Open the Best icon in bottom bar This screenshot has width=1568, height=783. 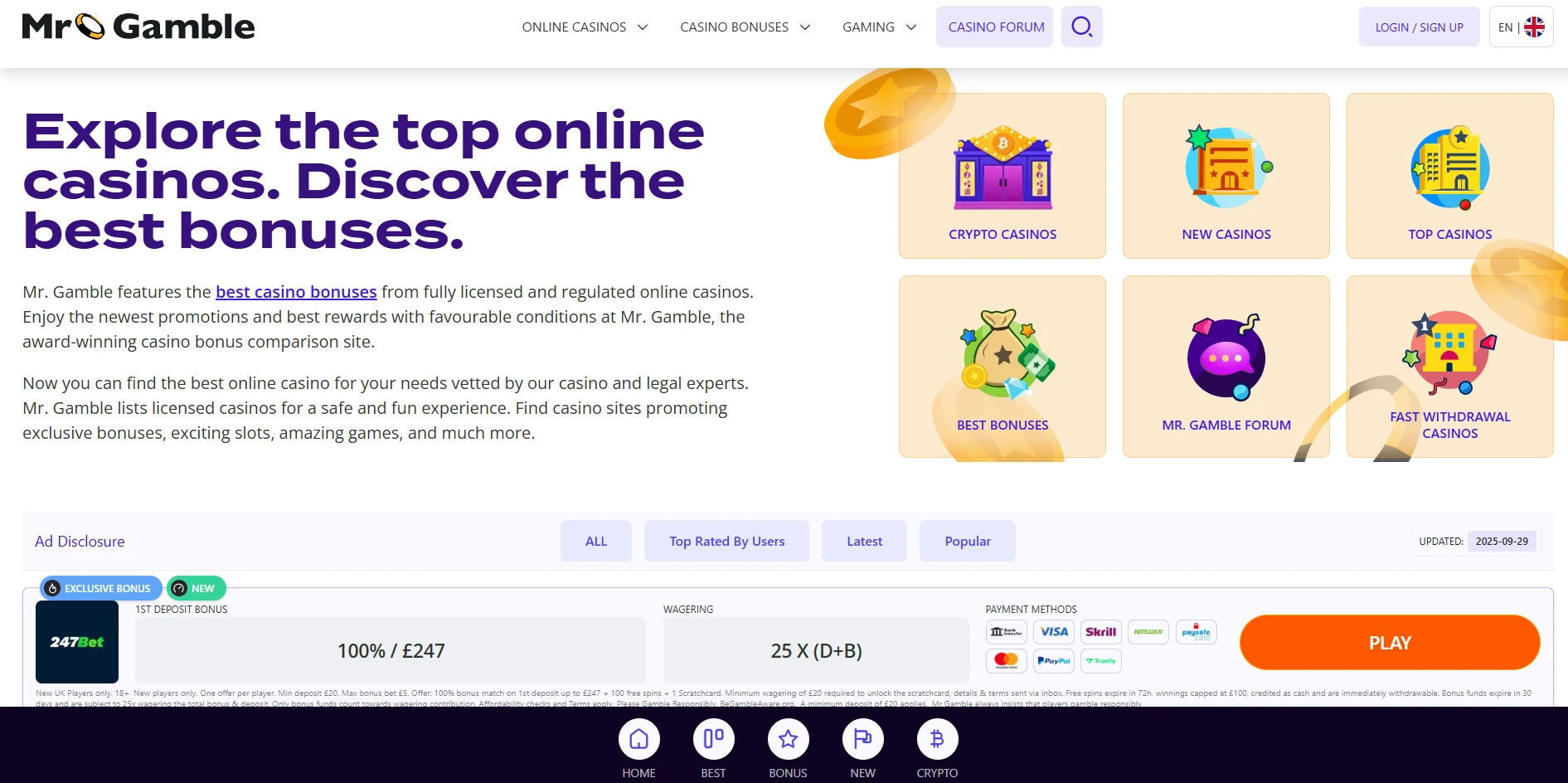[x=713, y=739]
